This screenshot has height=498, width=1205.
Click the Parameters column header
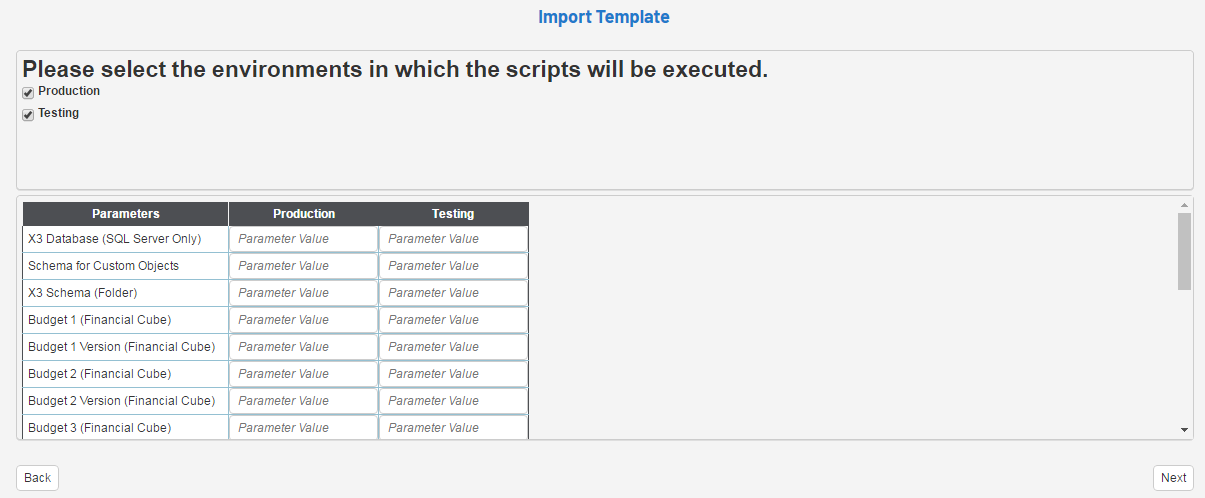point(126,214)
